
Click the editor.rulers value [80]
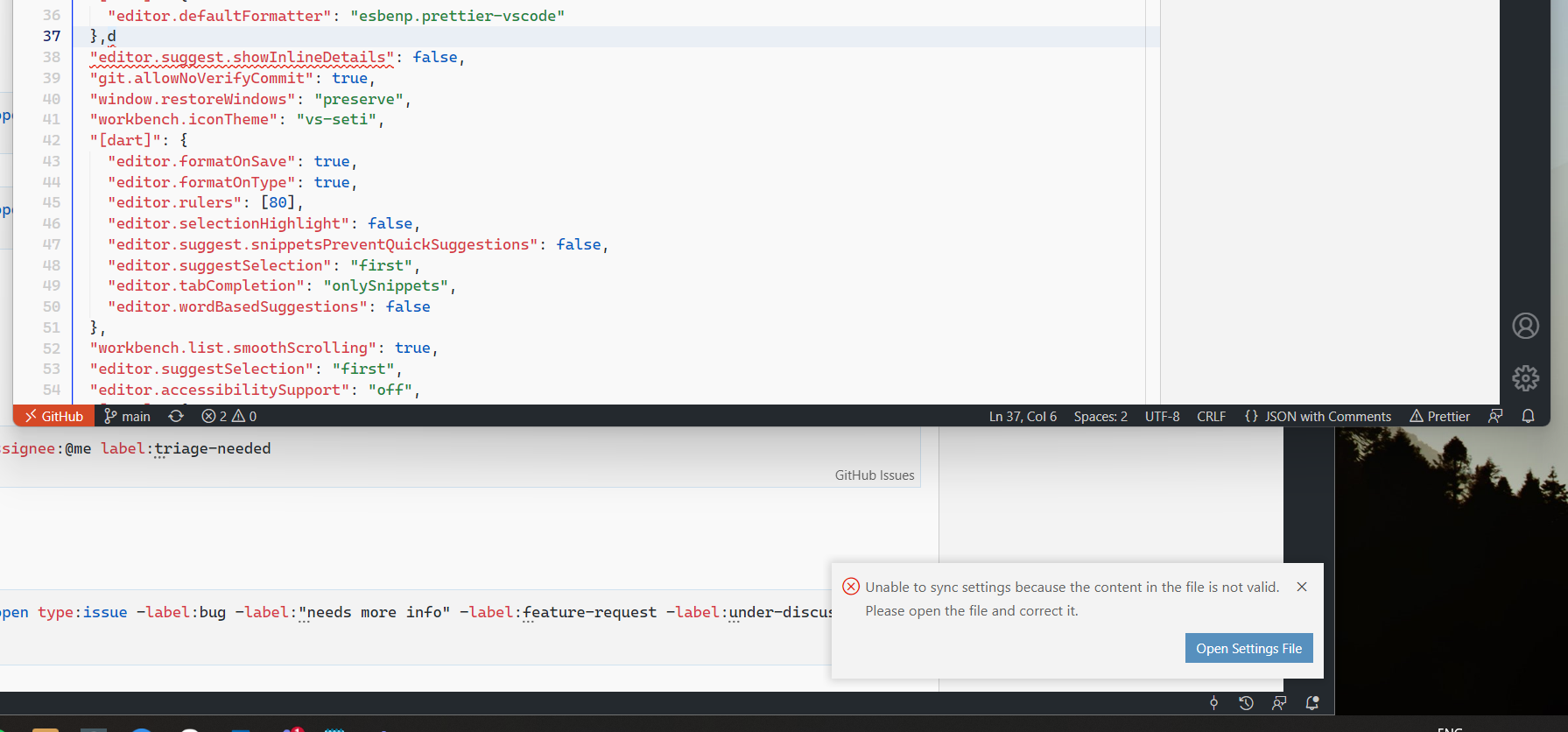point(278,202)
